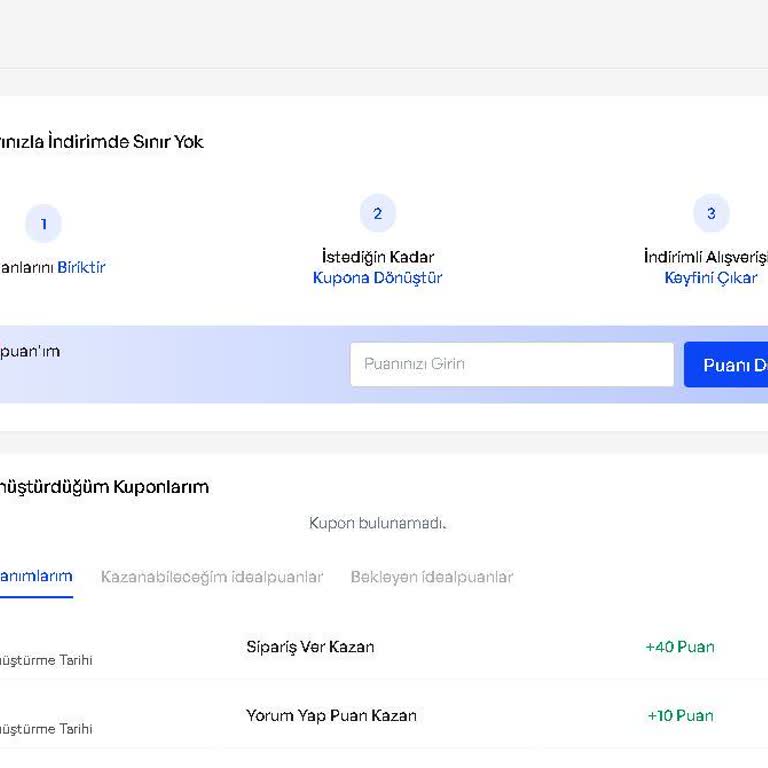The height and width of the screenshot is (768, 768).
Task: Click the green "+10 Puan" value
Action: click(x=680, y=715)
